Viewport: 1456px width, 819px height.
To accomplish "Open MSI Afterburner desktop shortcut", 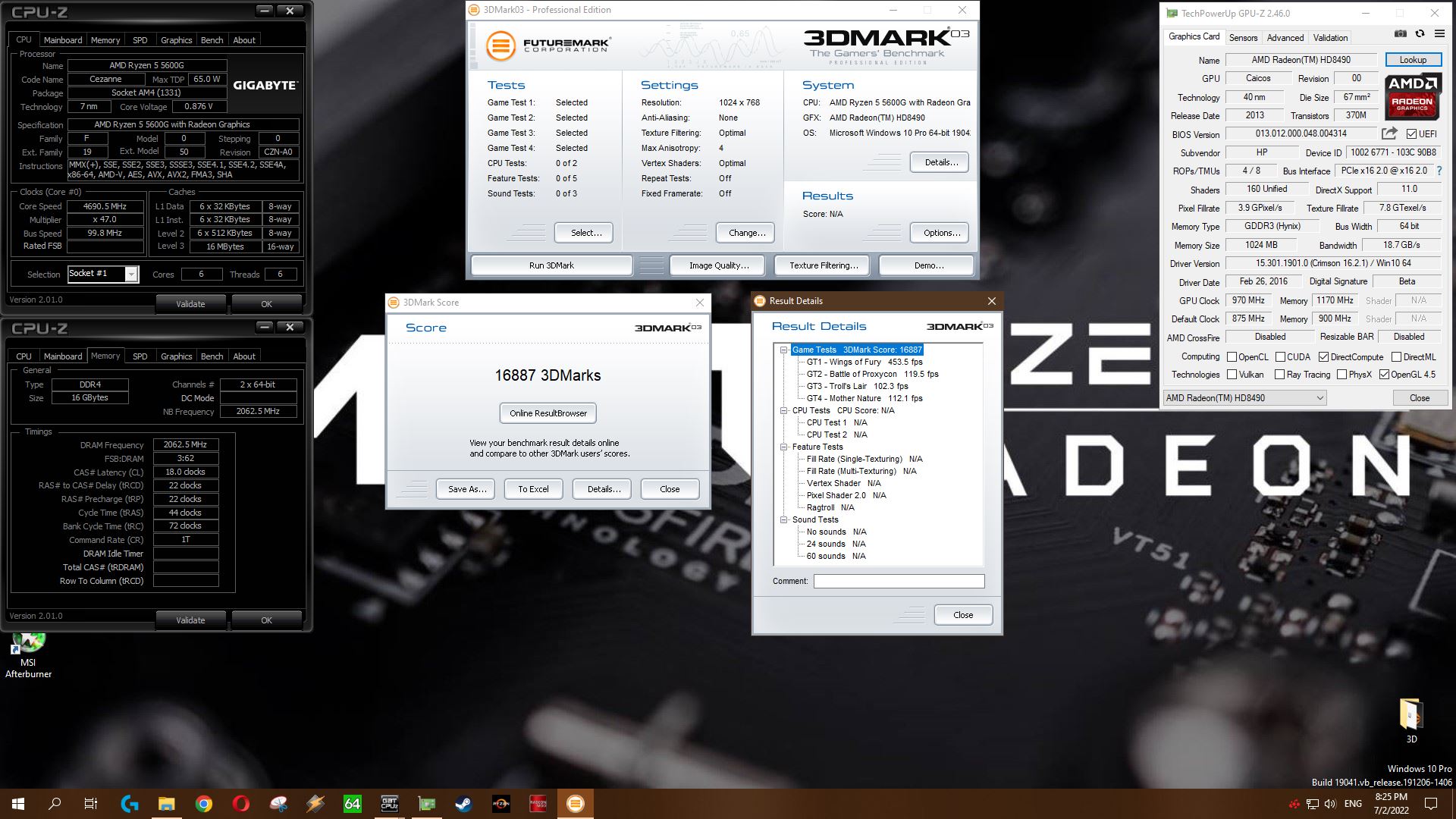I will coord(28,656).
